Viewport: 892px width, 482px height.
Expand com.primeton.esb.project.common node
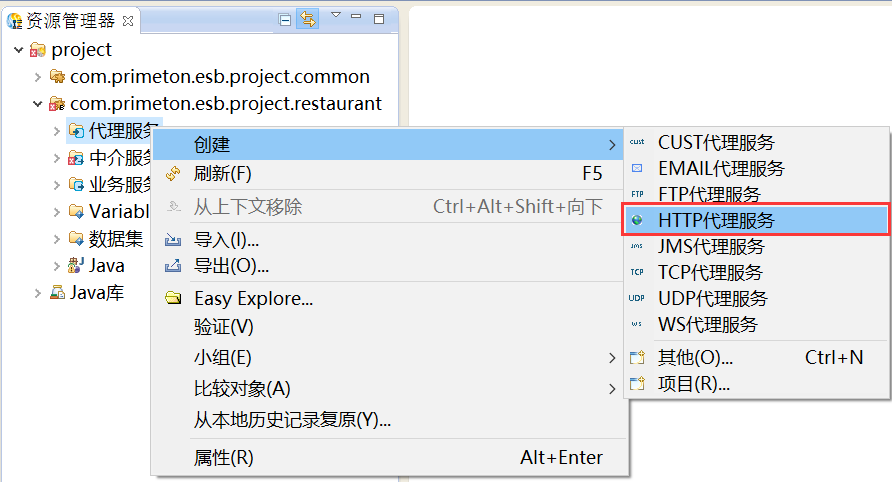[x=38, y=77]
